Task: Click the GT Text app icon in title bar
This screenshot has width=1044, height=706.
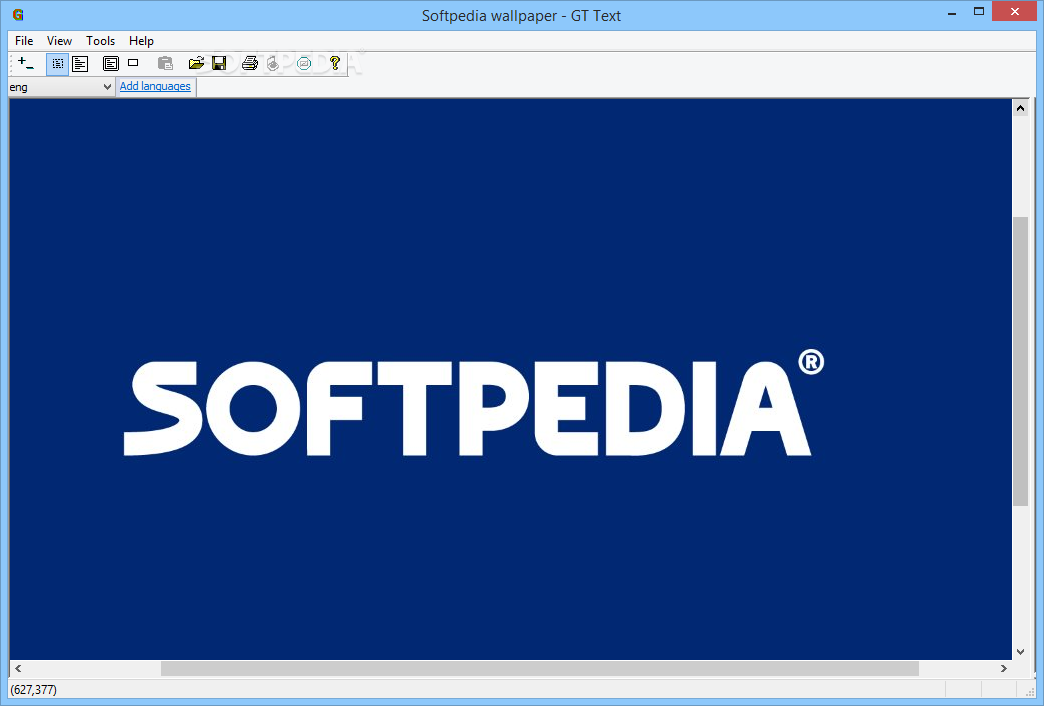Action: point(18,15)
